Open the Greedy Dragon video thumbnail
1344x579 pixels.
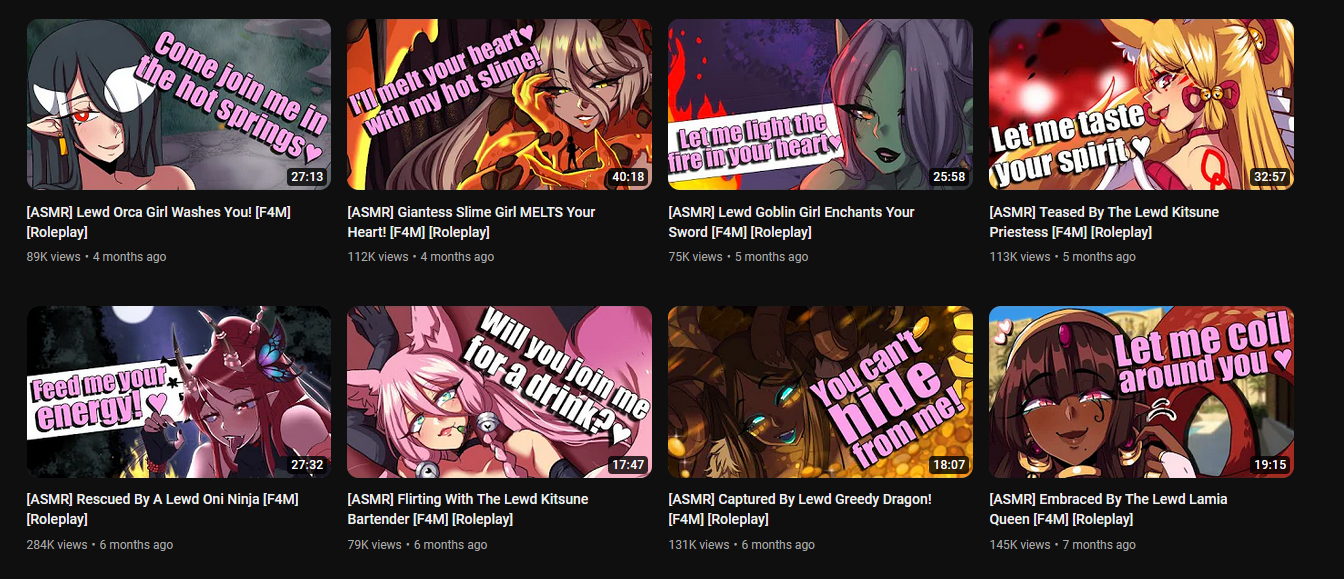[x=820, y=392]
